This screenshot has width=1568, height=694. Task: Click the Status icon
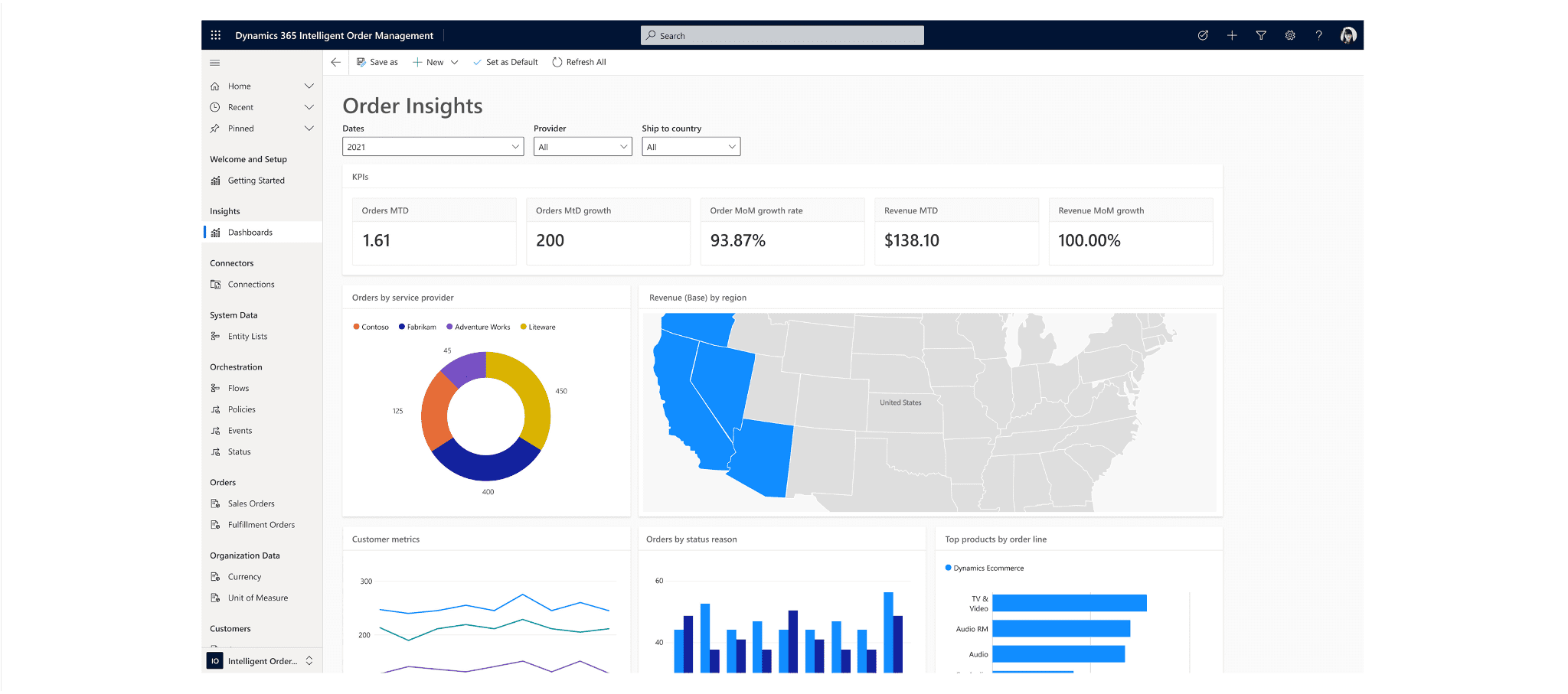215,452
